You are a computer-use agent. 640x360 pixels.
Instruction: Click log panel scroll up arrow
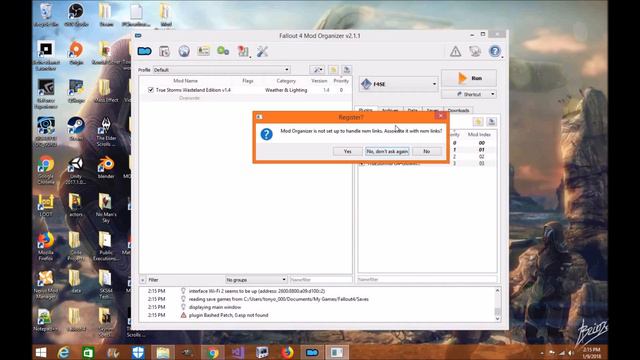click(x=498, y=291)
